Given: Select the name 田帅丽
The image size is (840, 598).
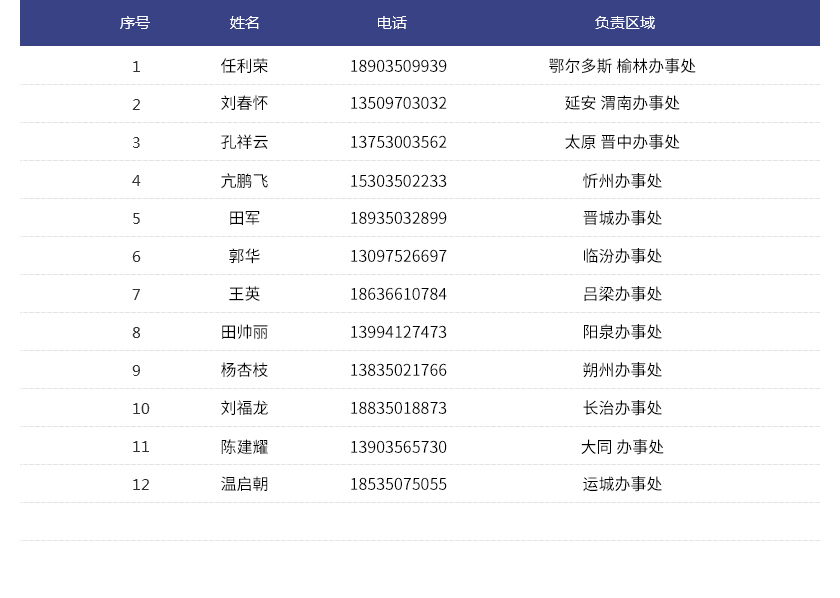Looking at the screenshot, I should 244,332.
